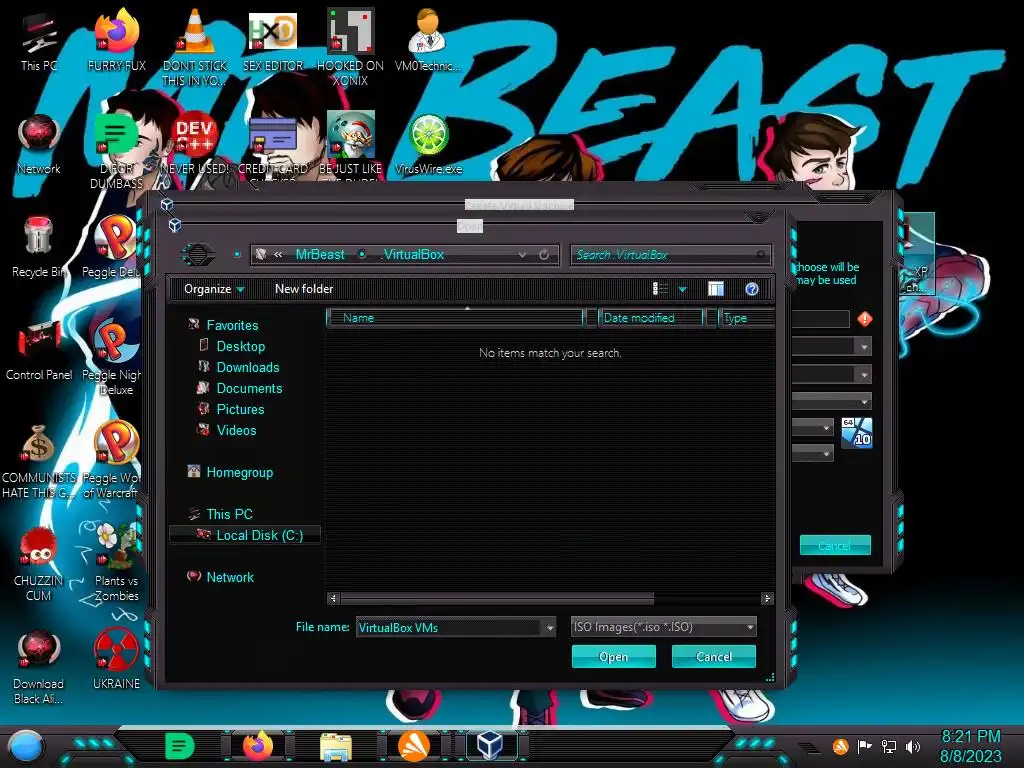
Task: Open the Control Panel desktop icon
Action: pos(39,350)
